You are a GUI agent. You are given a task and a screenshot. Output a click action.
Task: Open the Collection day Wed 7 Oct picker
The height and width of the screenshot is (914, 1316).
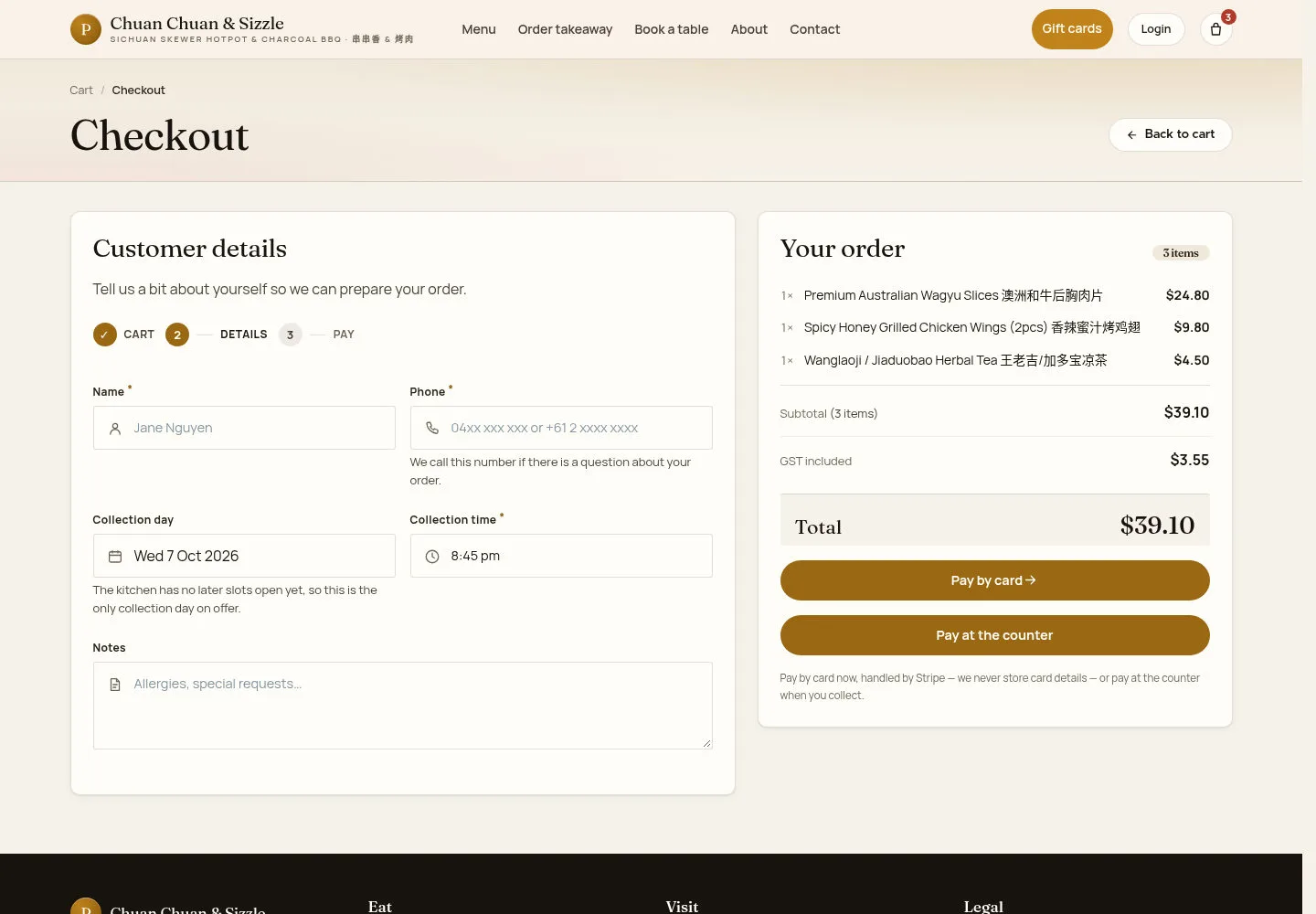tap(244, 556)
